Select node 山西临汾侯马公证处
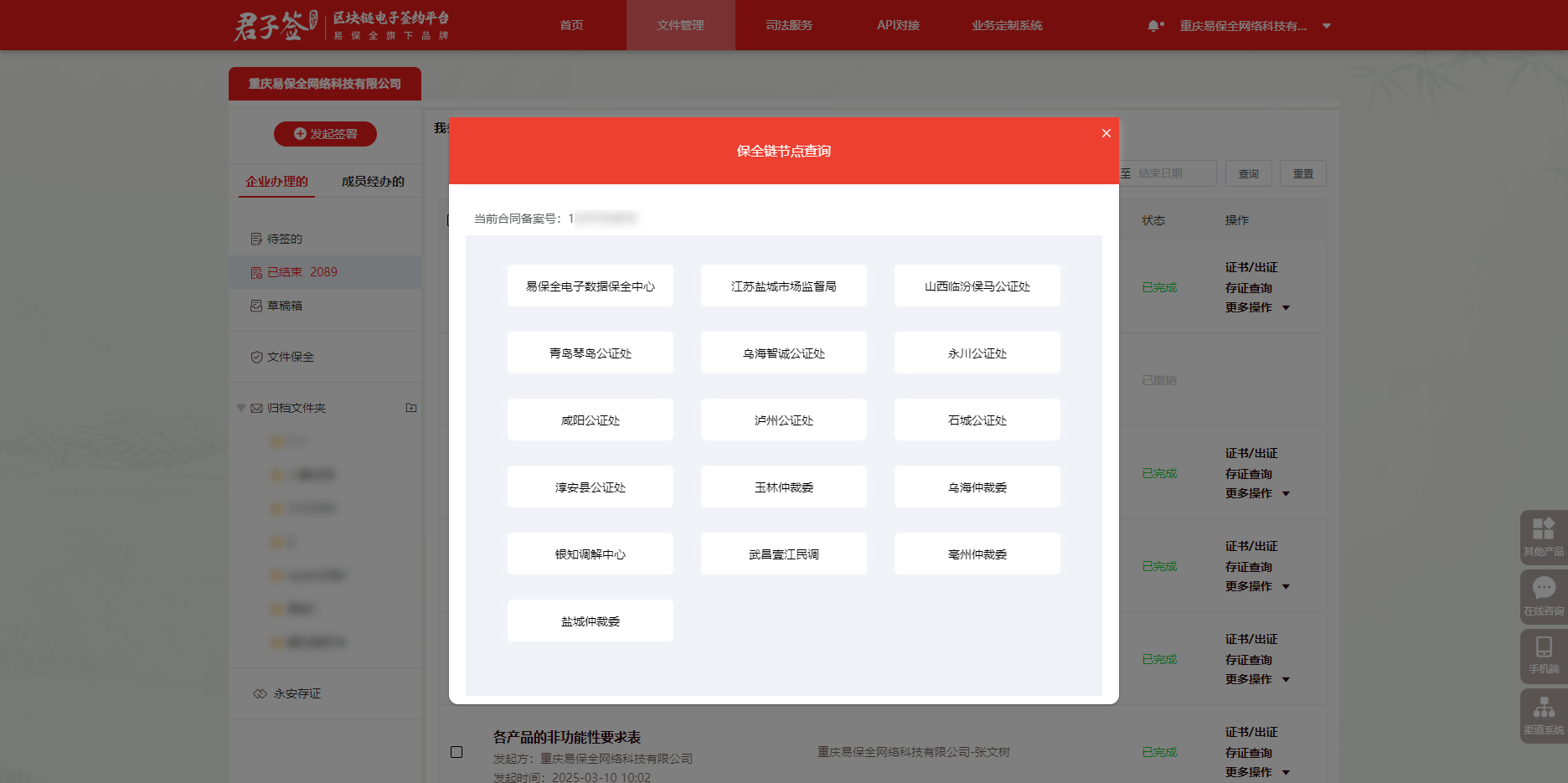The width and height of the screenshot is (1568, 783). [977, 286]
